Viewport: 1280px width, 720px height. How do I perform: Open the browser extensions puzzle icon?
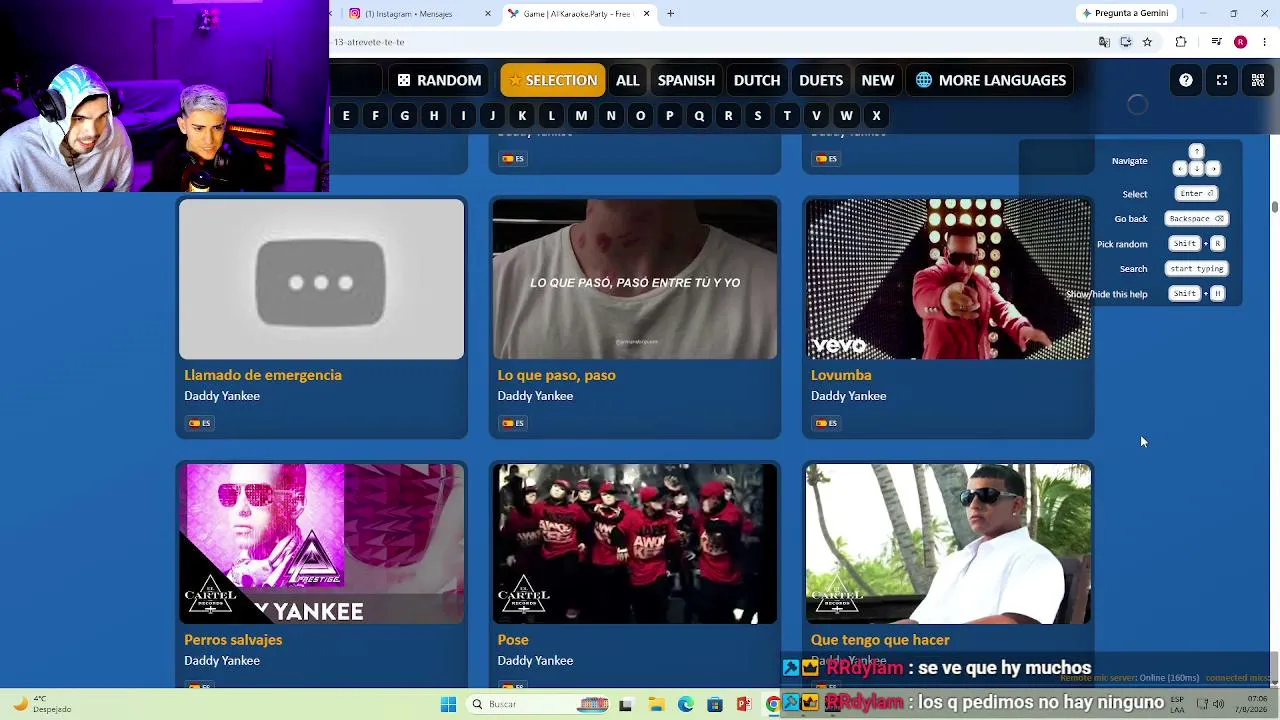(x=1181, y=42)
